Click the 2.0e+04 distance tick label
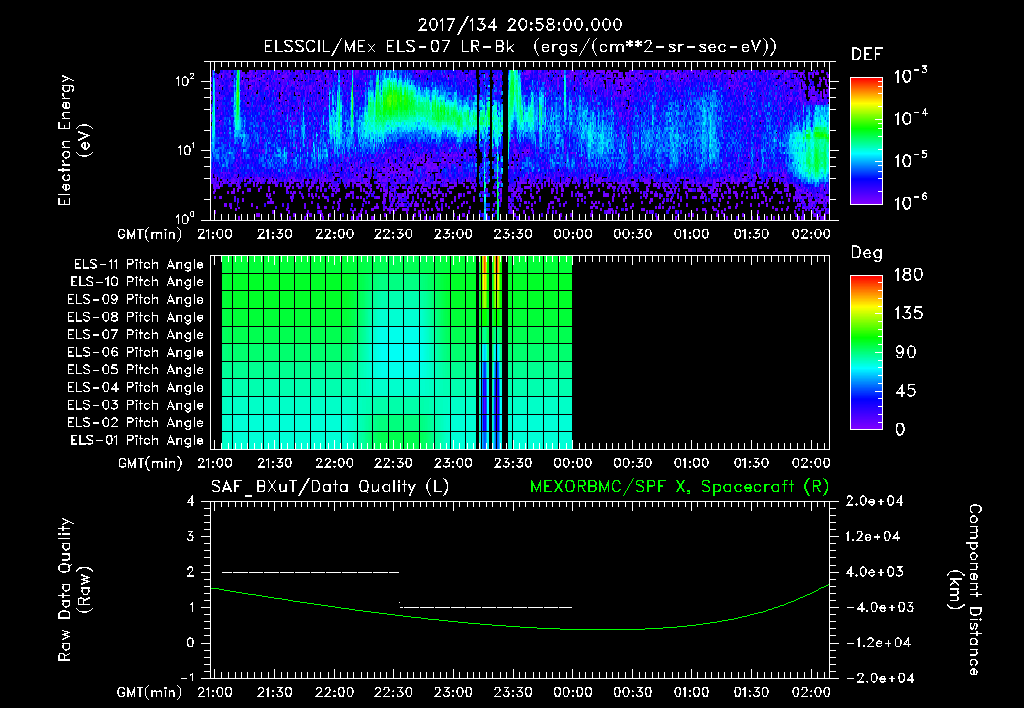 tap(873, 501)
